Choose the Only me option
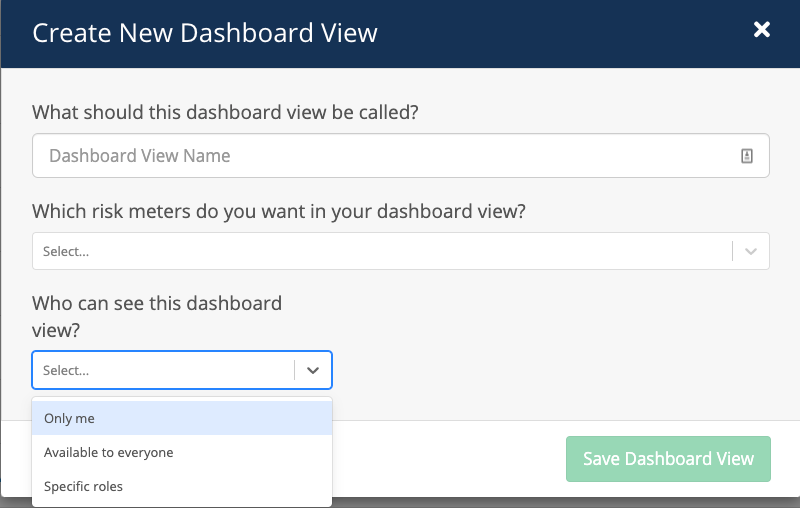This screenshot has width=800, height=508. (182, 418)
